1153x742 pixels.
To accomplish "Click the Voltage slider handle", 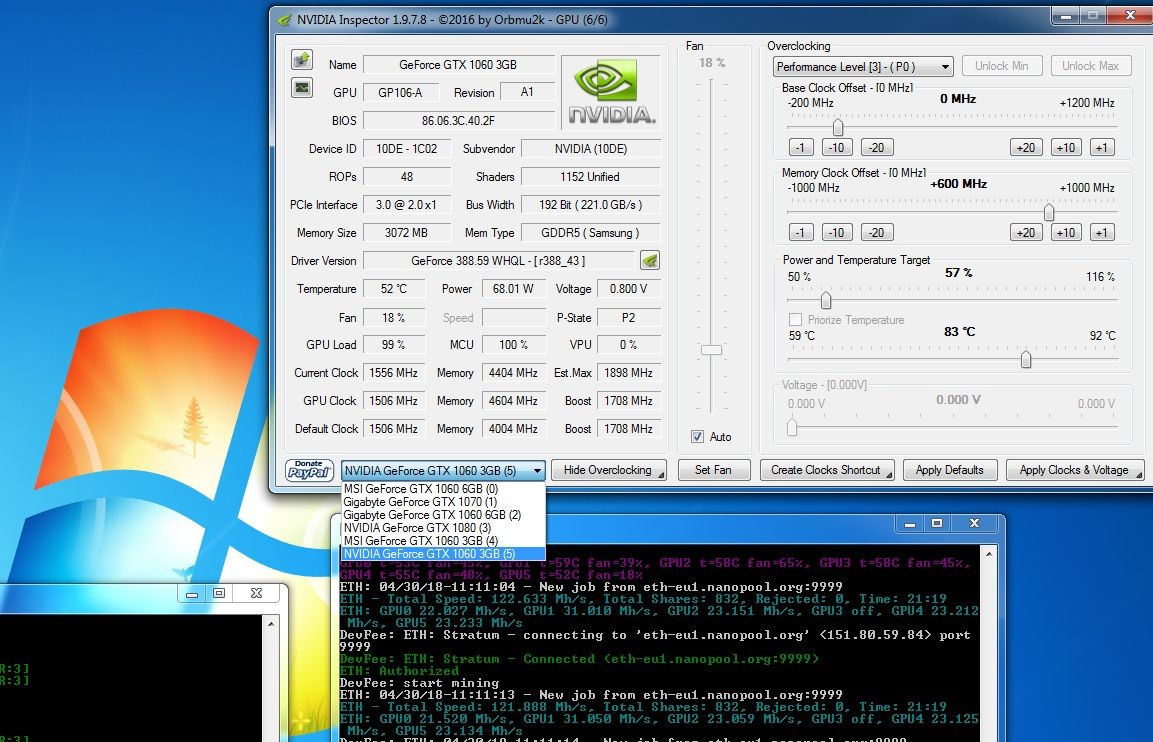I will pyautogui.click(x=792, y=427).
